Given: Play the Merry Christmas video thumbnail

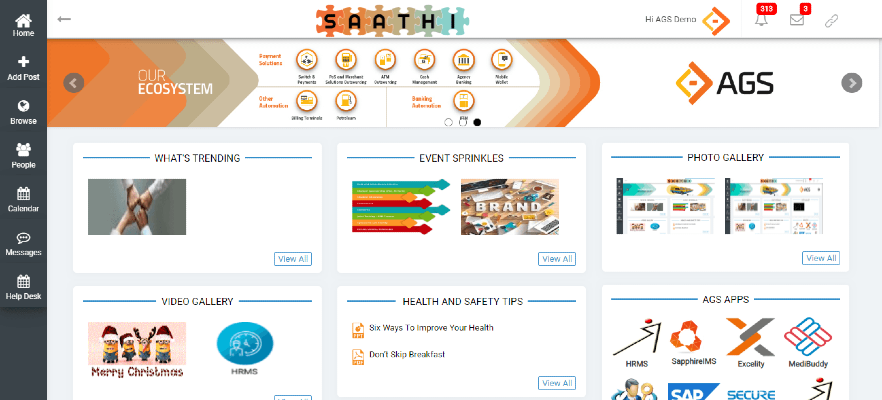Looking at the screenshot, I should [x=136, y=349].
